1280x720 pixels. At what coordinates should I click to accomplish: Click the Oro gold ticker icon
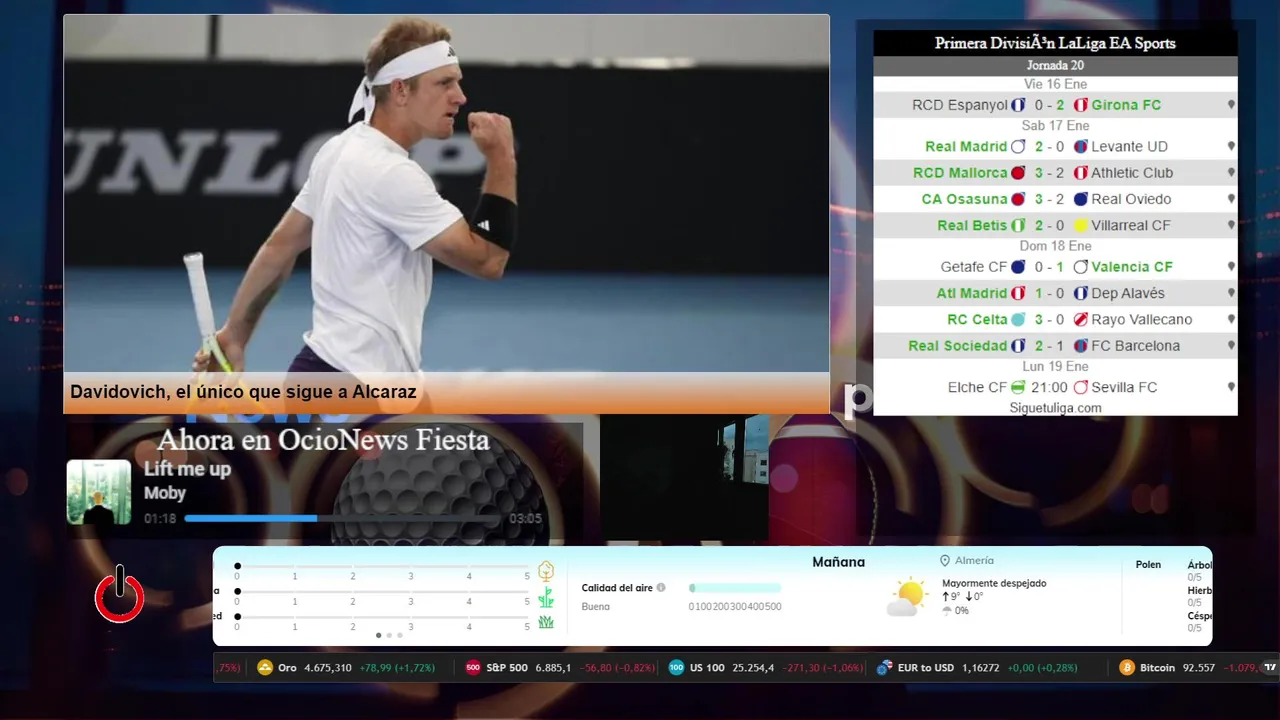pos(265,668)
